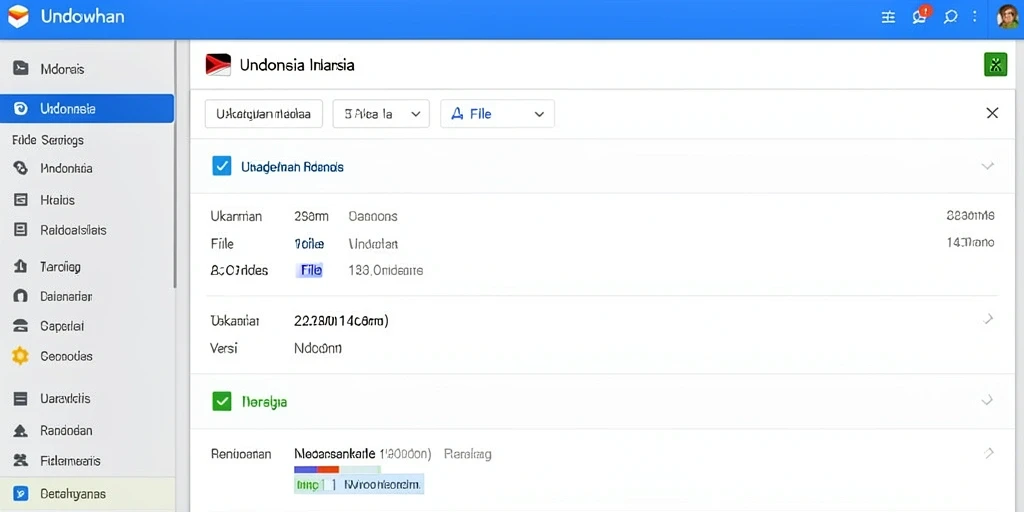This screenshot has width=1024, height=512.
Task: Click the red flag icon beside Undonsia Inlarsia
Action: [x=218, y=65]
